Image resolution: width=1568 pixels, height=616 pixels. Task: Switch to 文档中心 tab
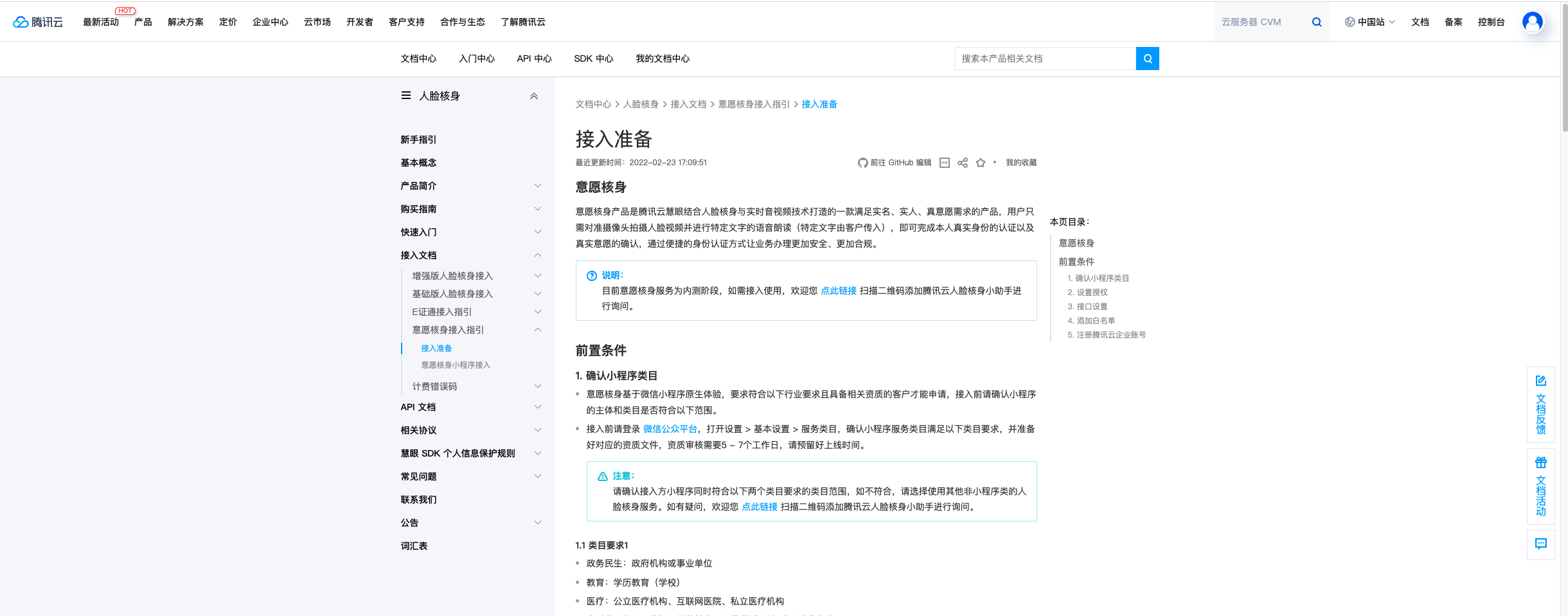point(418,59)
